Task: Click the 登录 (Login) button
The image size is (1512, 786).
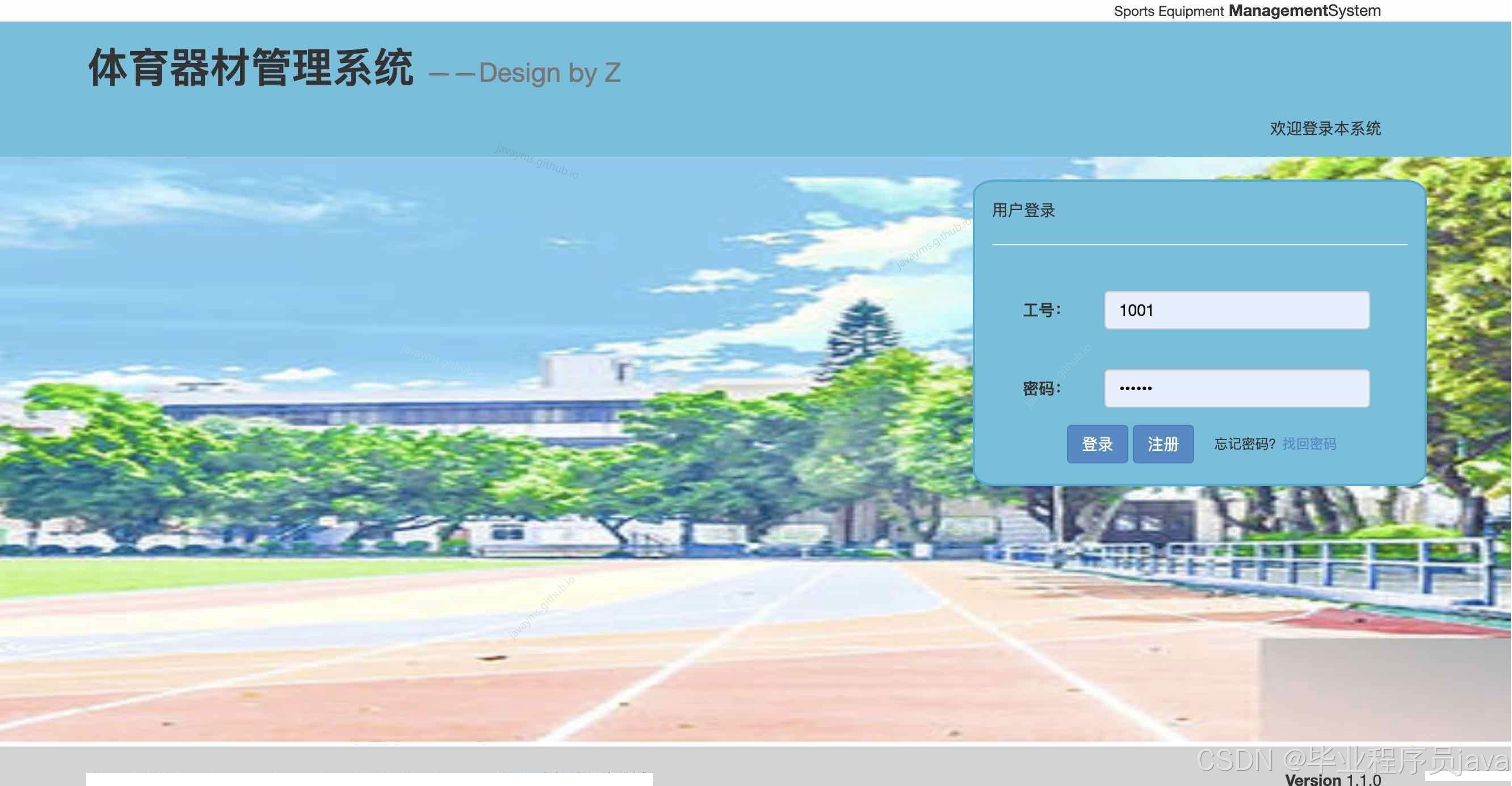Action: (1097, 445)
